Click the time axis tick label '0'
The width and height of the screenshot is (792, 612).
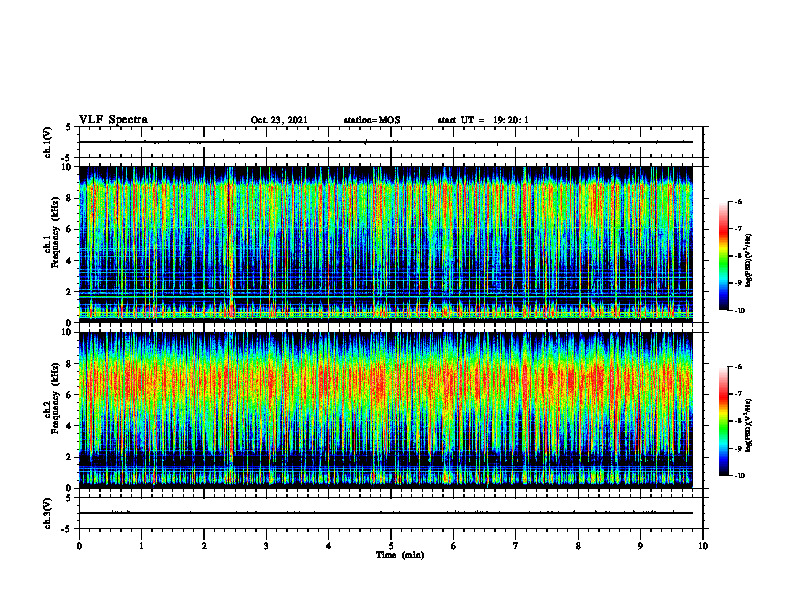click(x=79, y=546)
